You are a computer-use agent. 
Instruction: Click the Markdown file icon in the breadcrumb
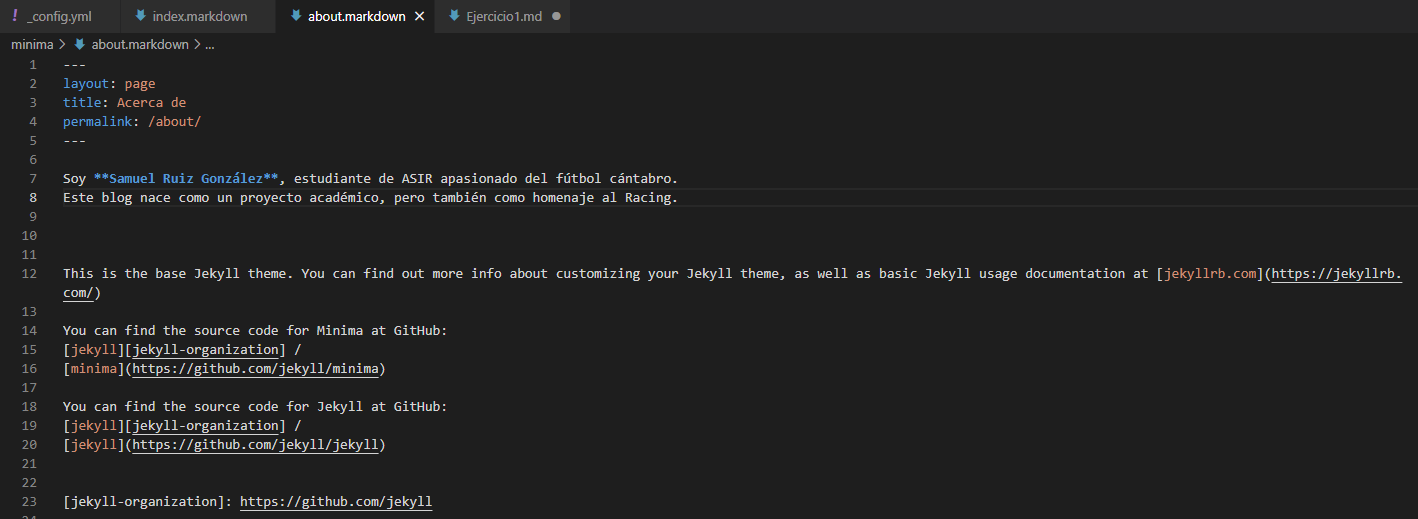80,45
